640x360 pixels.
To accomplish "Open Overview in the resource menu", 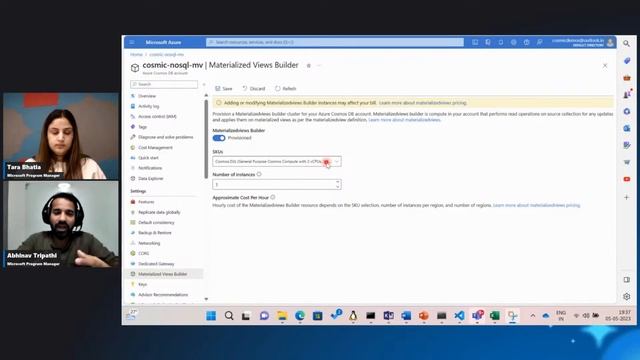I will 147,96.
